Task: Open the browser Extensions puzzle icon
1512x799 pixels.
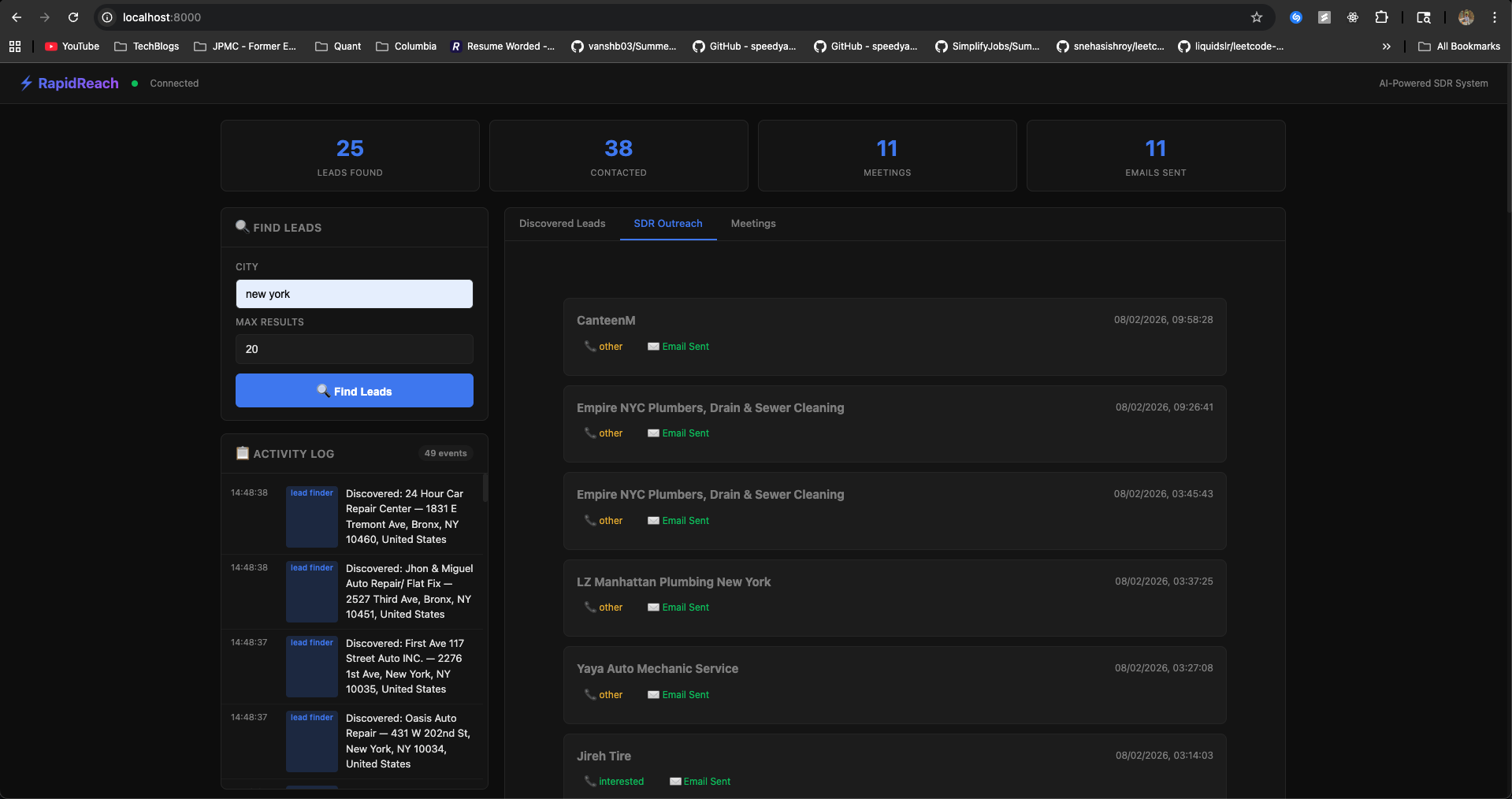Action: 1381,17
